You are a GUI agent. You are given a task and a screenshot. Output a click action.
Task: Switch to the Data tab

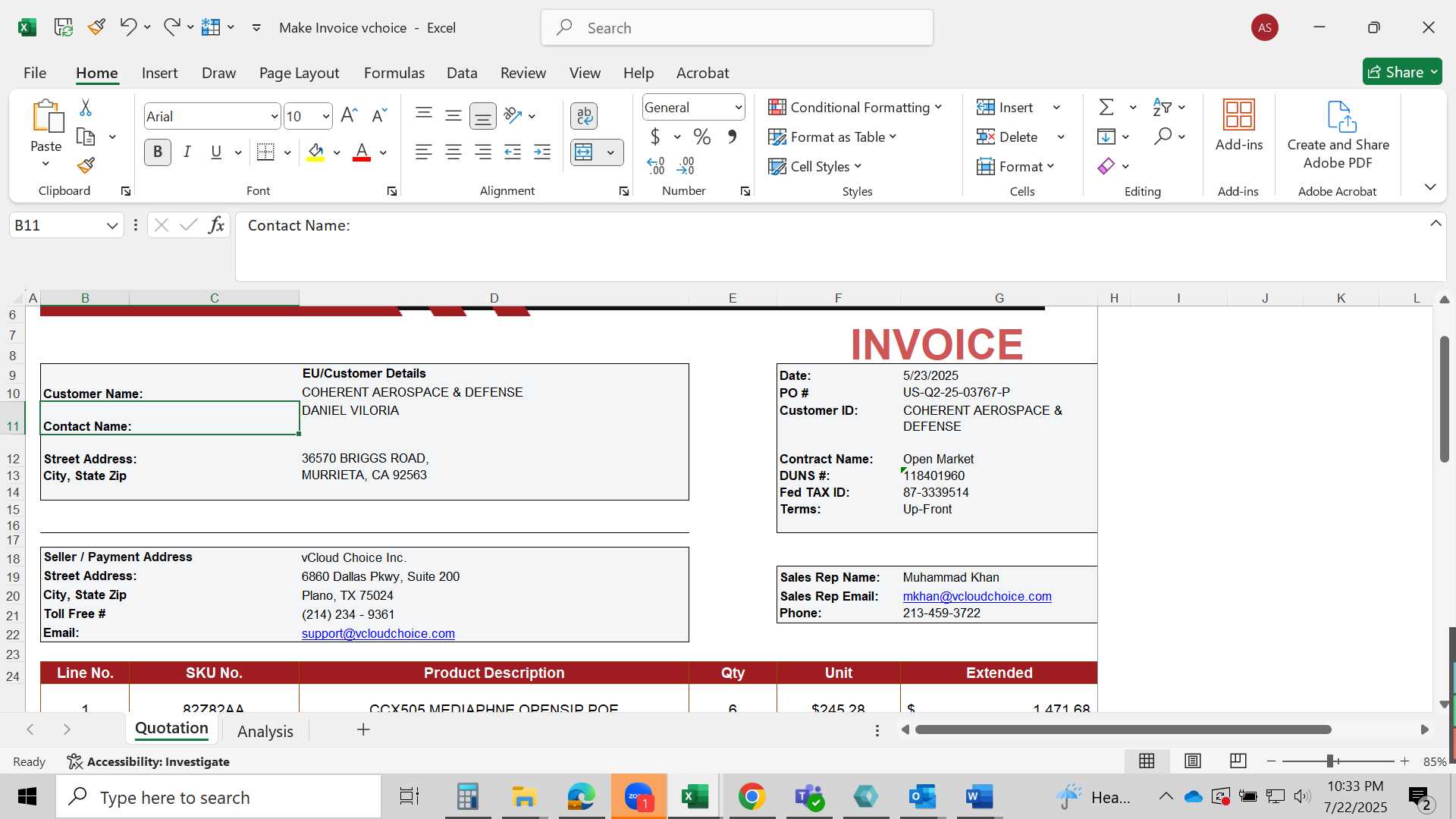(x=462, y=73)
